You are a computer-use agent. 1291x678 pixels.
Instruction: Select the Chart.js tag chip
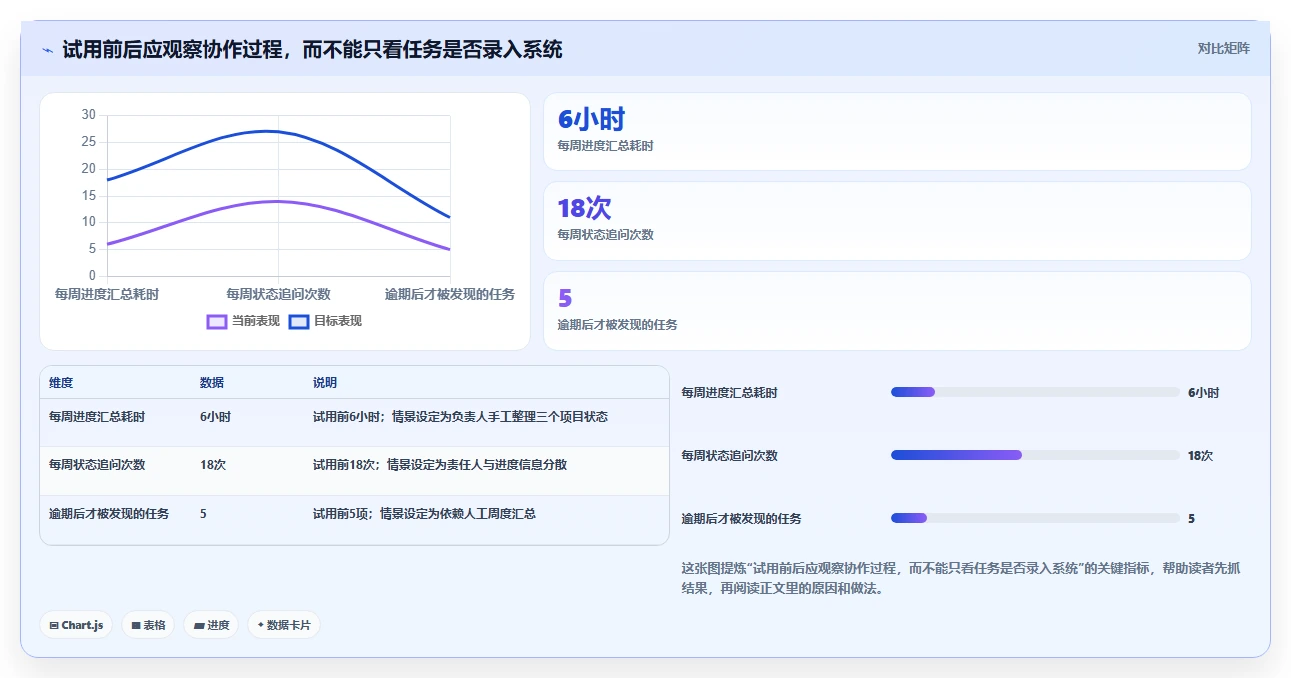(76, 625)
